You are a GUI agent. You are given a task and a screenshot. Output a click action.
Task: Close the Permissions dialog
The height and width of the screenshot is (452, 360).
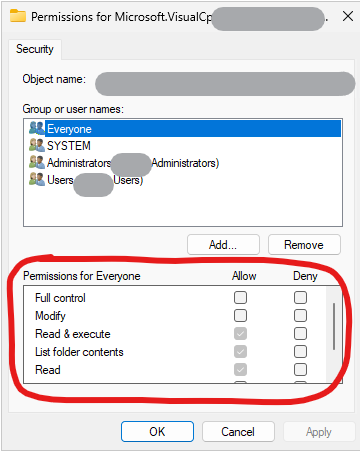point(348,16)
